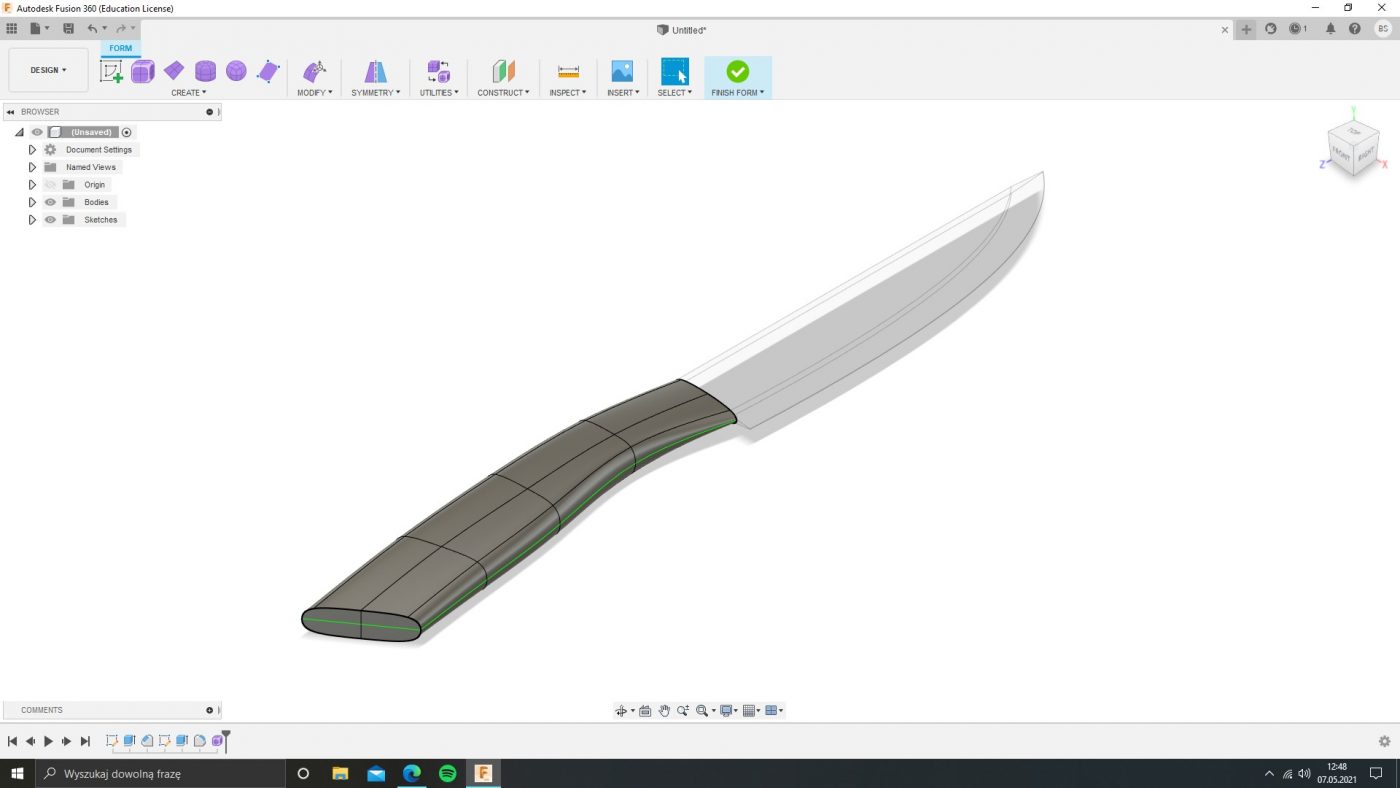The image size is (1400, 788).
Task: Select the Cylinder form tool
Action: point(205,71)
